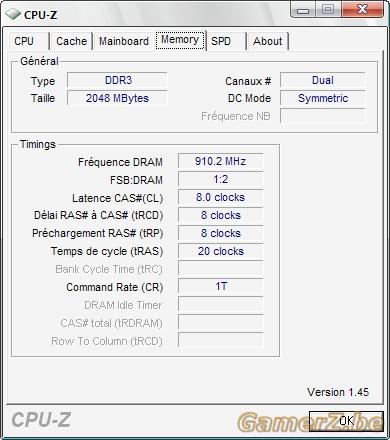Switch to the CPU tab

tap(25, 41)
